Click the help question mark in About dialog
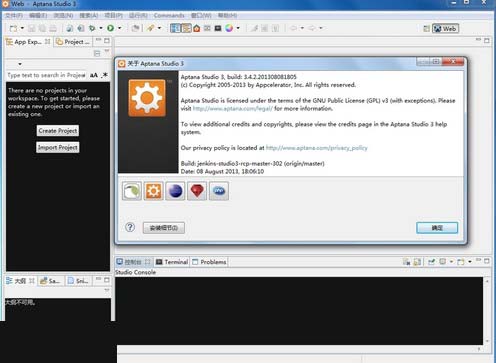Screen dimensions: 496x363 [130, 228]
